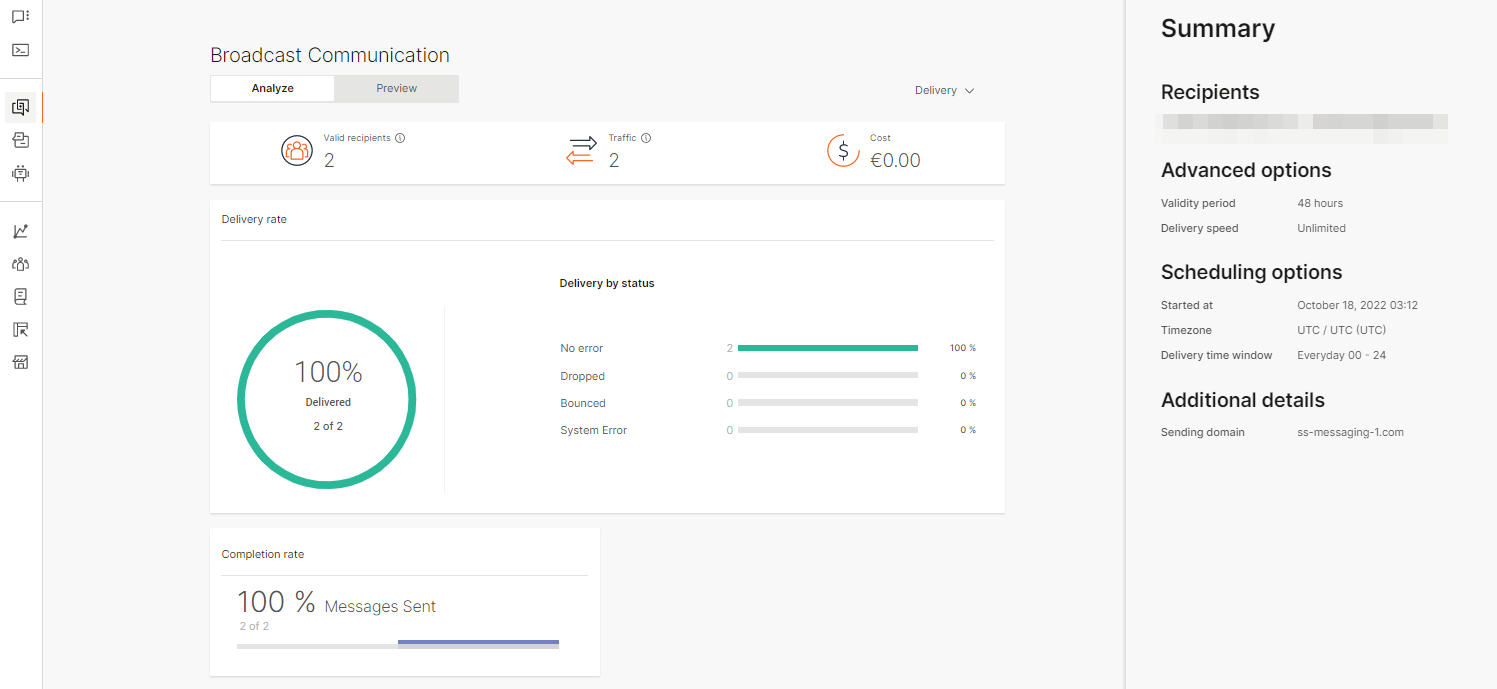Viewport: 1497px width, 689px height.
Task: Open the people group icon in sidebar
Action: [20, 264]
